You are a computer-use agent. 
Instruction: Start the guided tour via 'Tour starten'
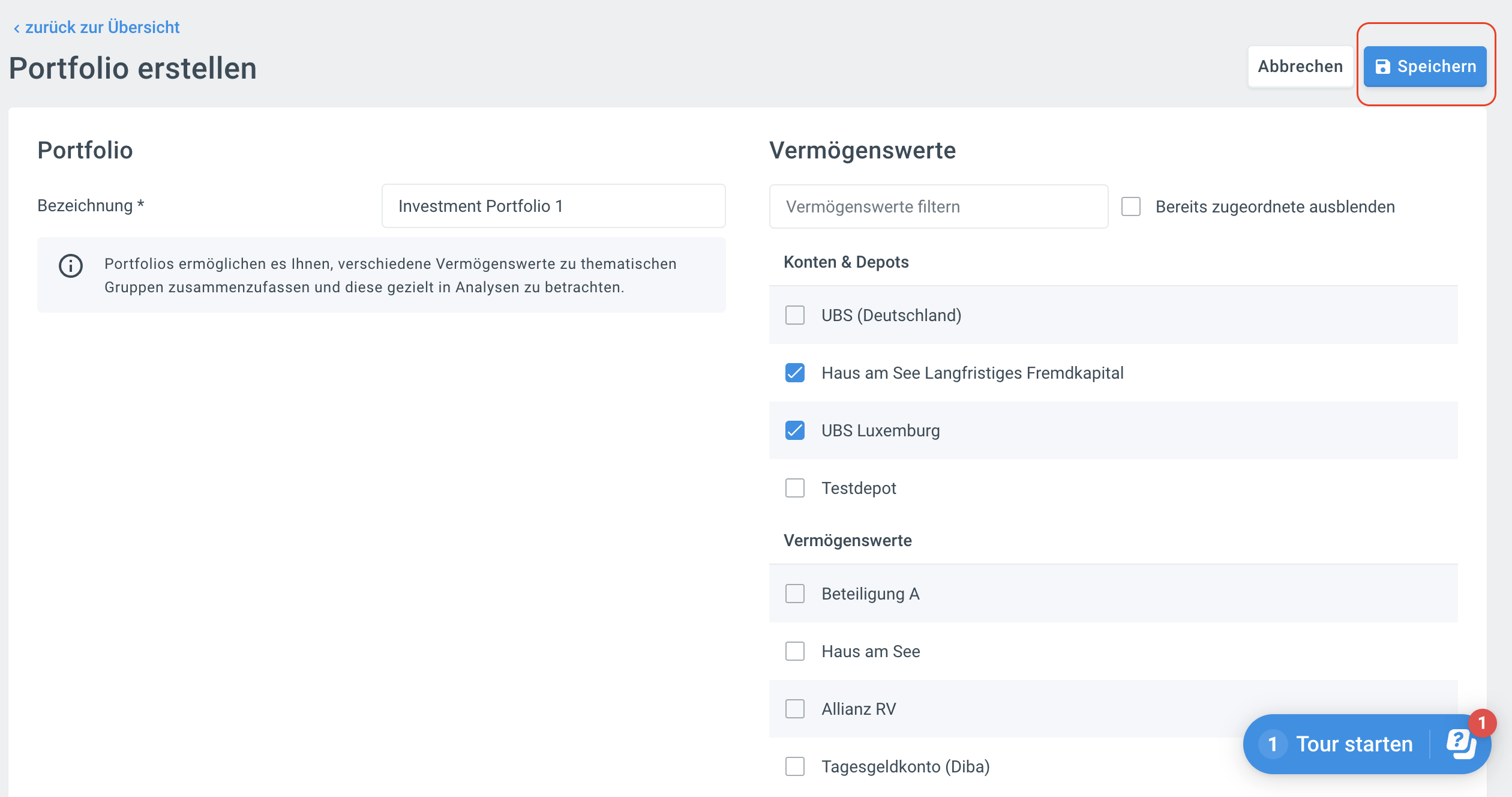click(x=1354, y=745)
